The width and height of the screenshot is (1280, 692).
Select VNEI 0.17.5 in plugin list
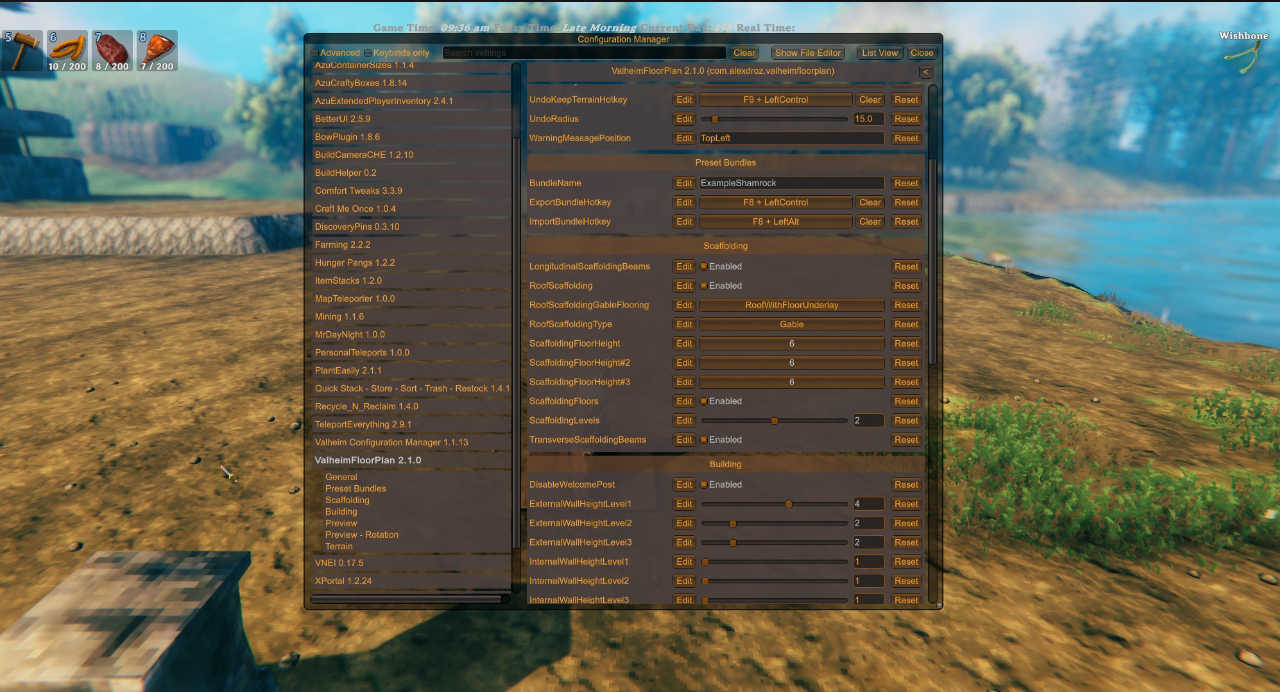410,563
